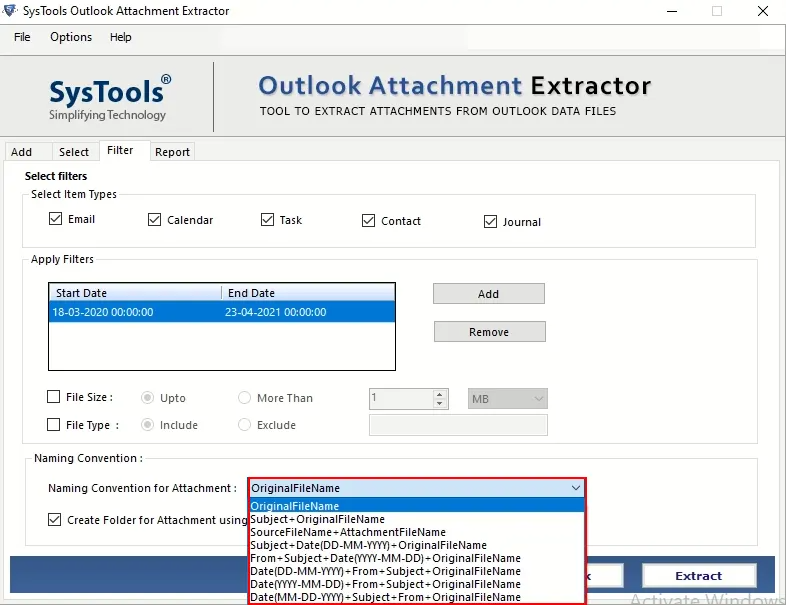This screenshot has width=786, height=605.
Task: Click the Start Date column header
Action: 135,293
